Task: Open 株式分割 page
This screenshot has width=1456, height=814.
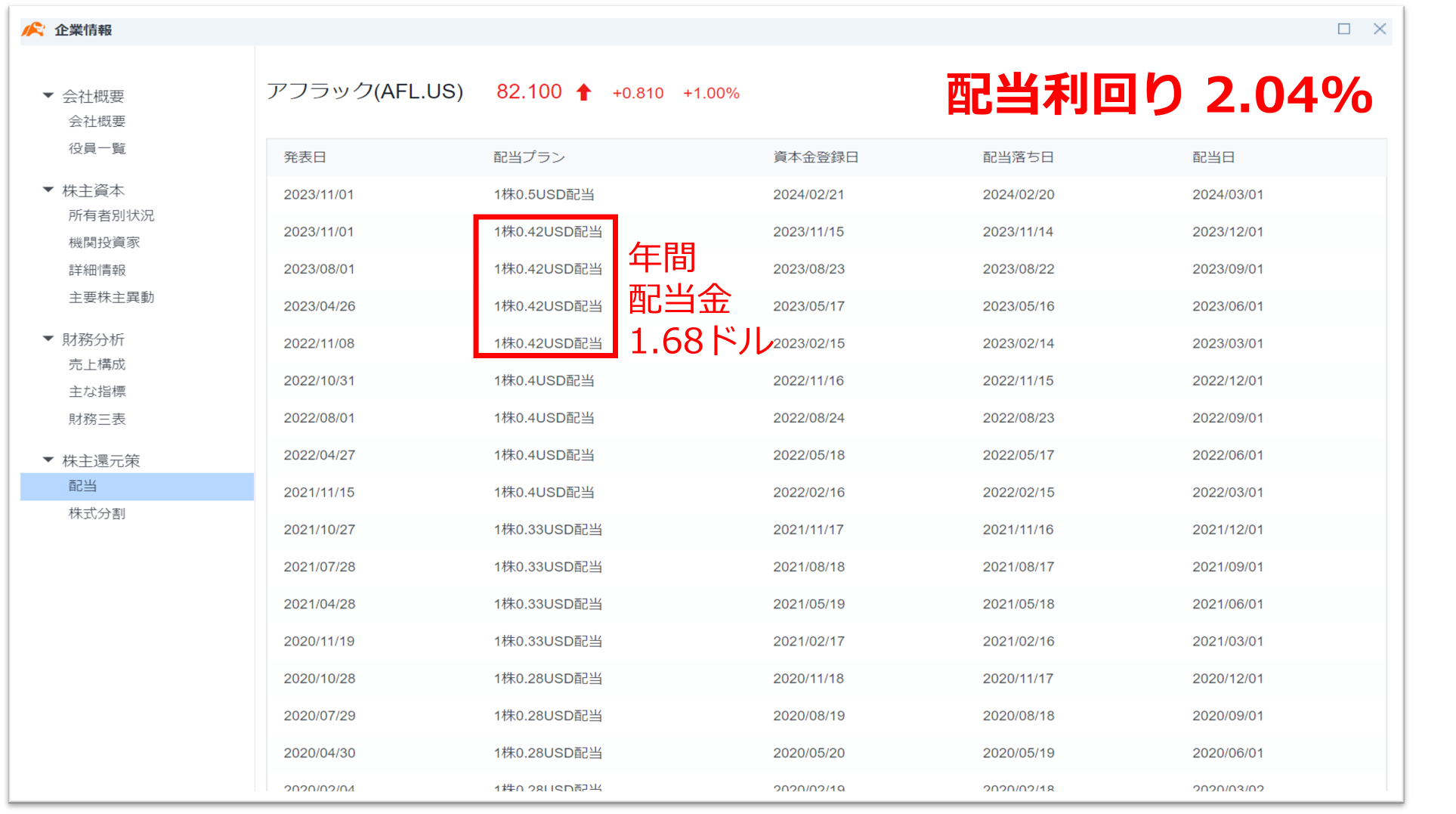Action: [97, 513]
